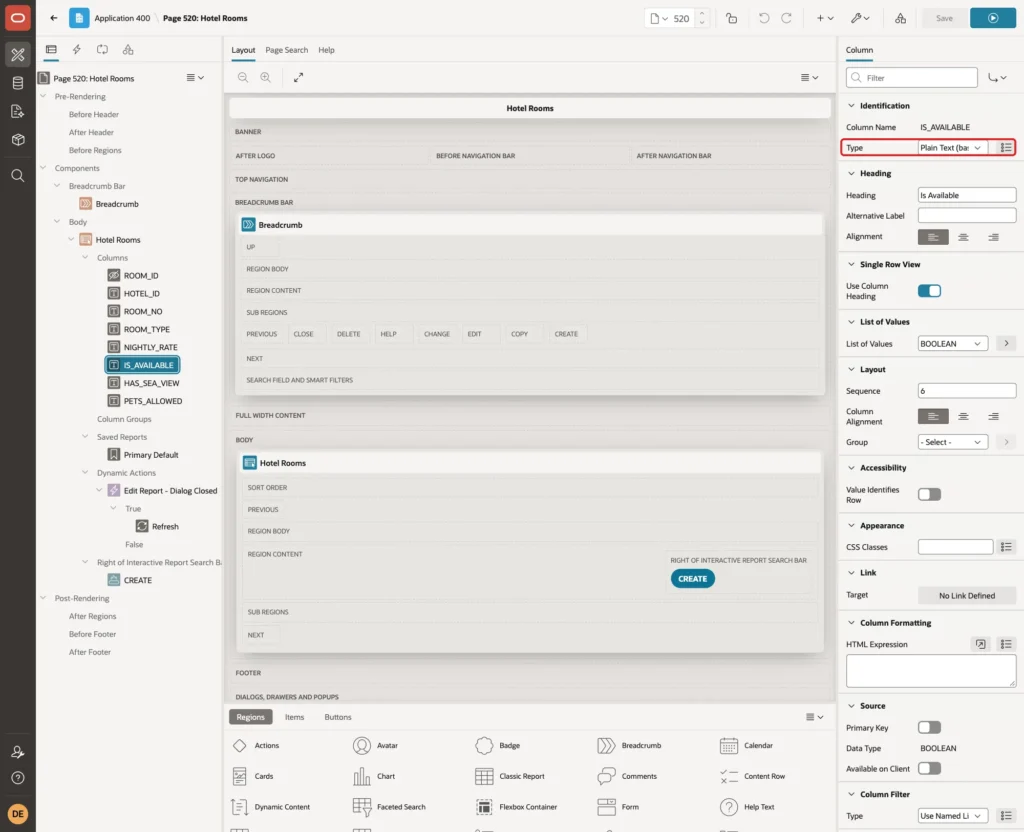Open the HTML Expression code editor icon

(980, 644)
